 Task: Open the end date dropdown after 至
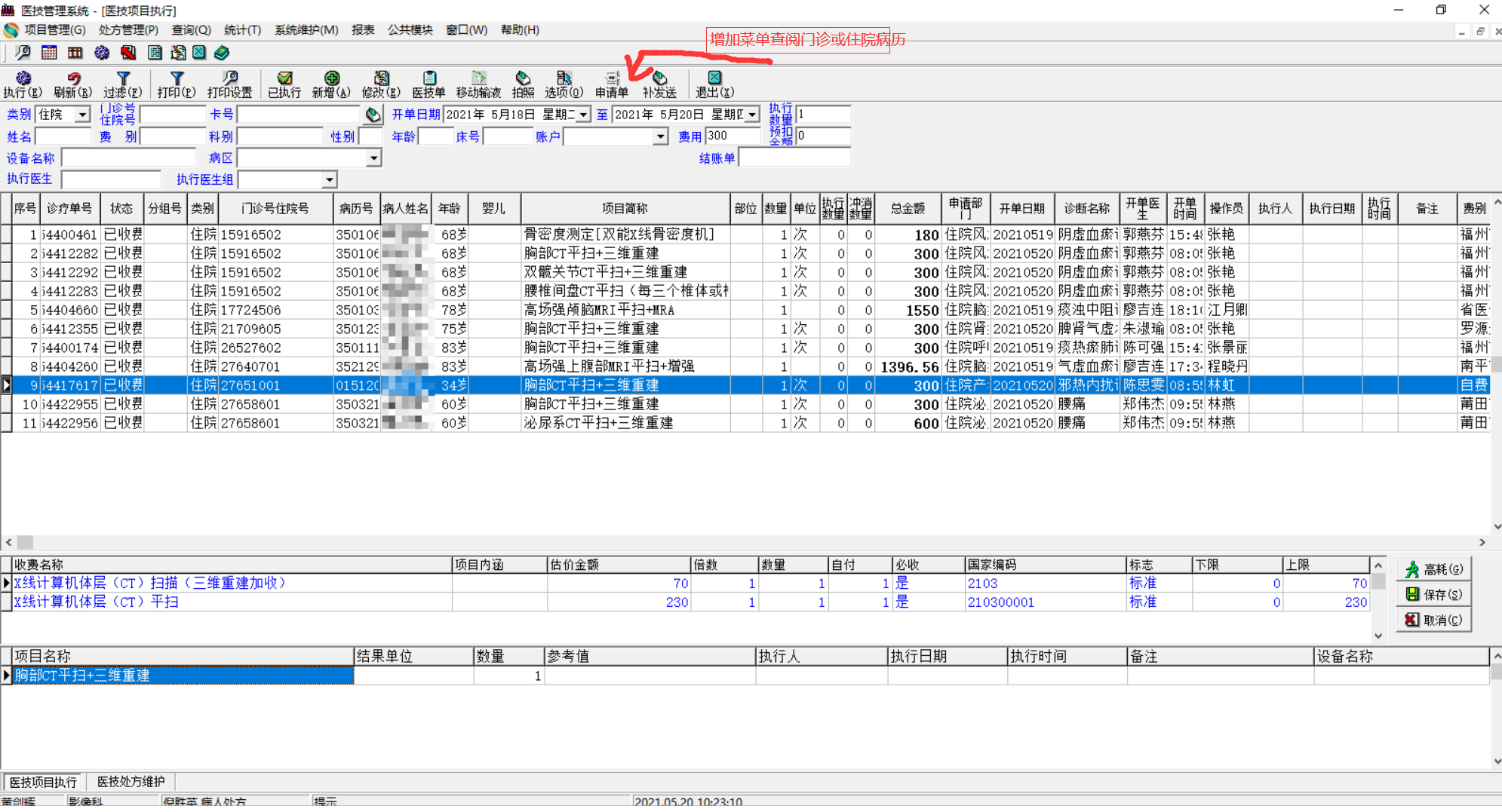point(752,115)
